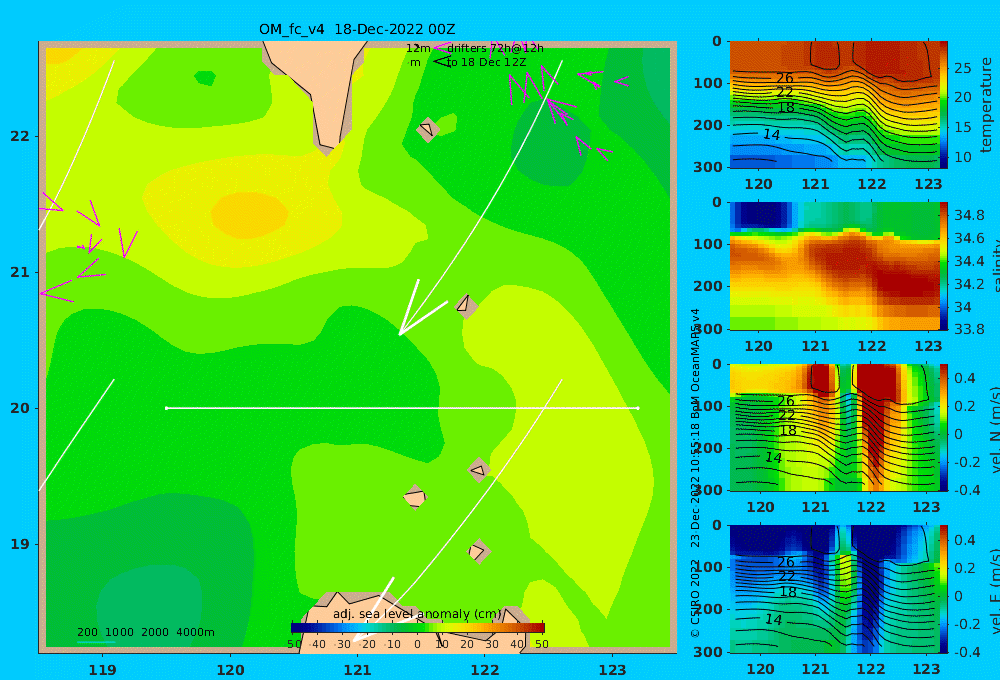The image size is (1000, 680).
Task: Select the sea level anomaly colorbar
Action: [x=418, y=628]
